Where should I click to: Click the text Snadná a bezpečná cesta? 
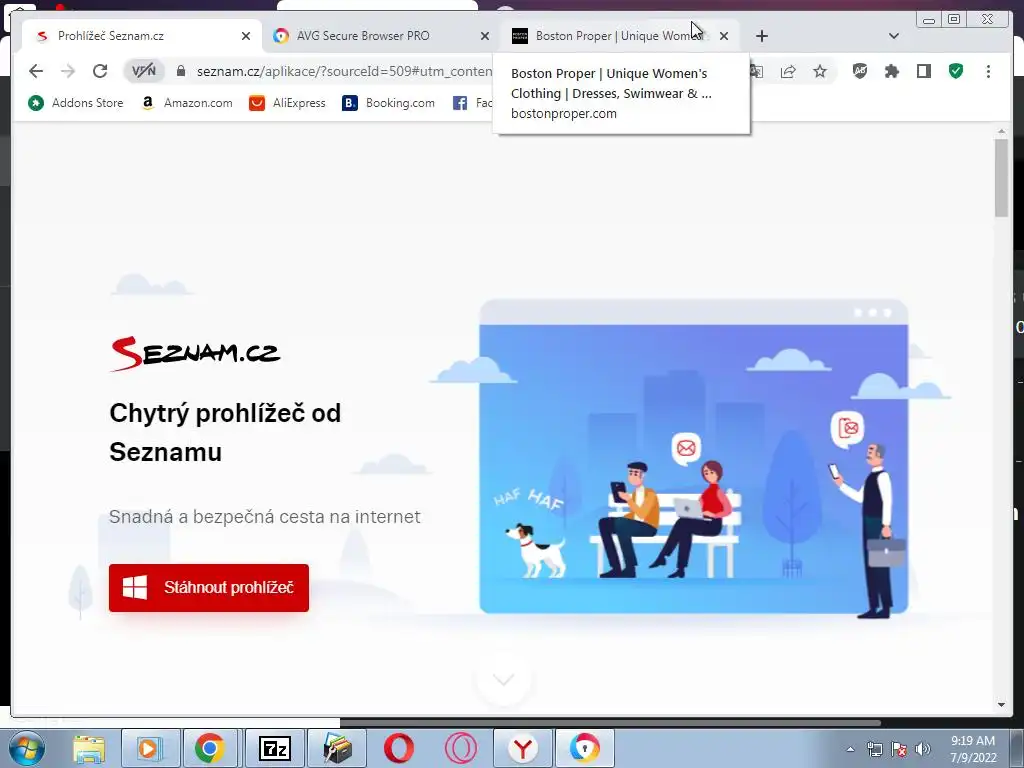point(264,517)
